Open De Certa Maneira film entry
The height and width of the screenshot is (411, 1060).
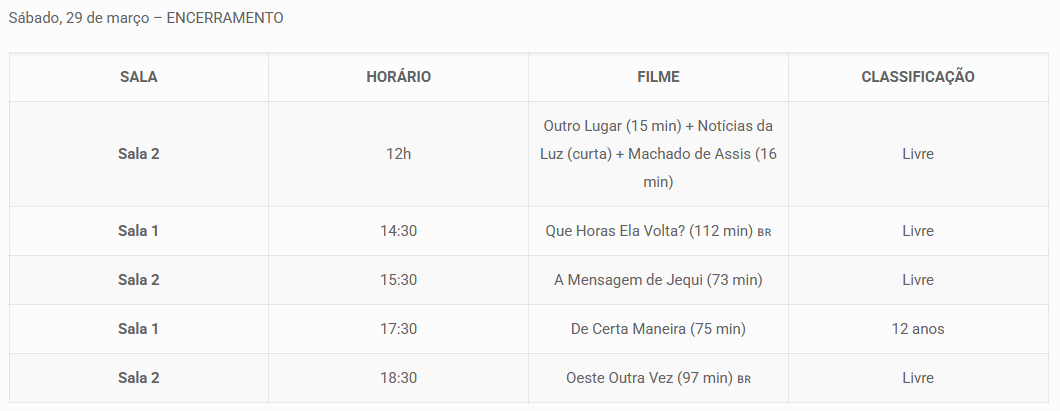click(x=658, y=329)
